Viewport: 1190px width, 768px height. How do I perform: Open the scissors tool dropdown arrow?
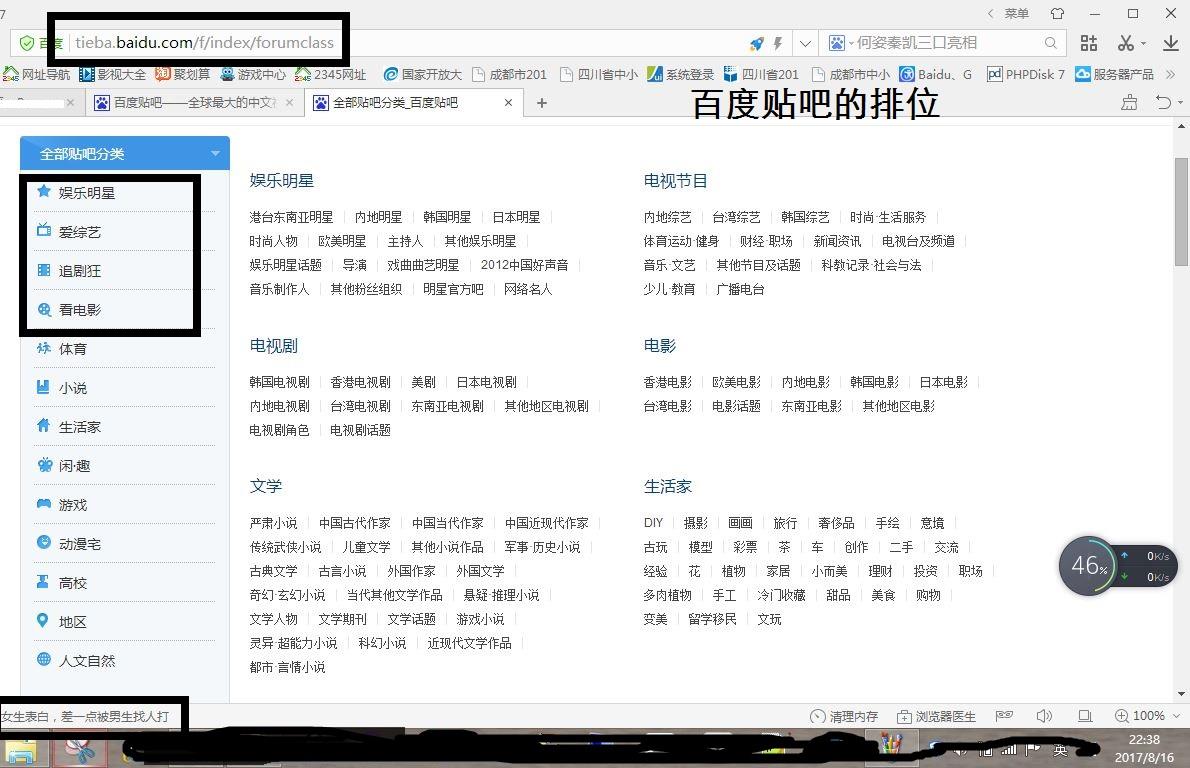[1143, 44]
